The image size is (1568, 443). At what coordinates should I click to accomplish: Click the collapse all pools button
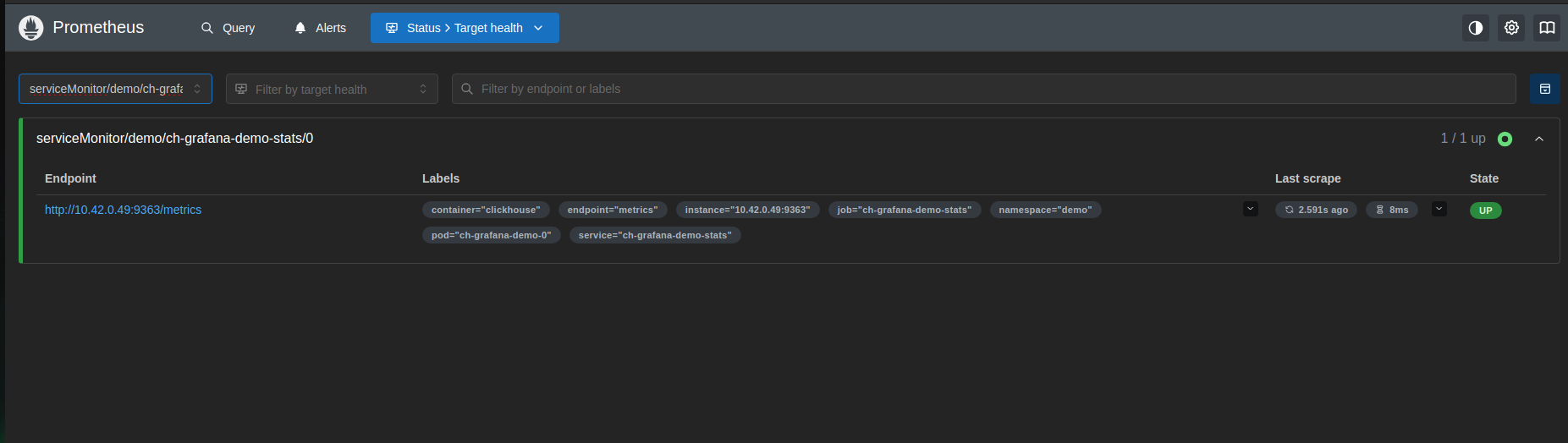click(x=1545, y=89)
